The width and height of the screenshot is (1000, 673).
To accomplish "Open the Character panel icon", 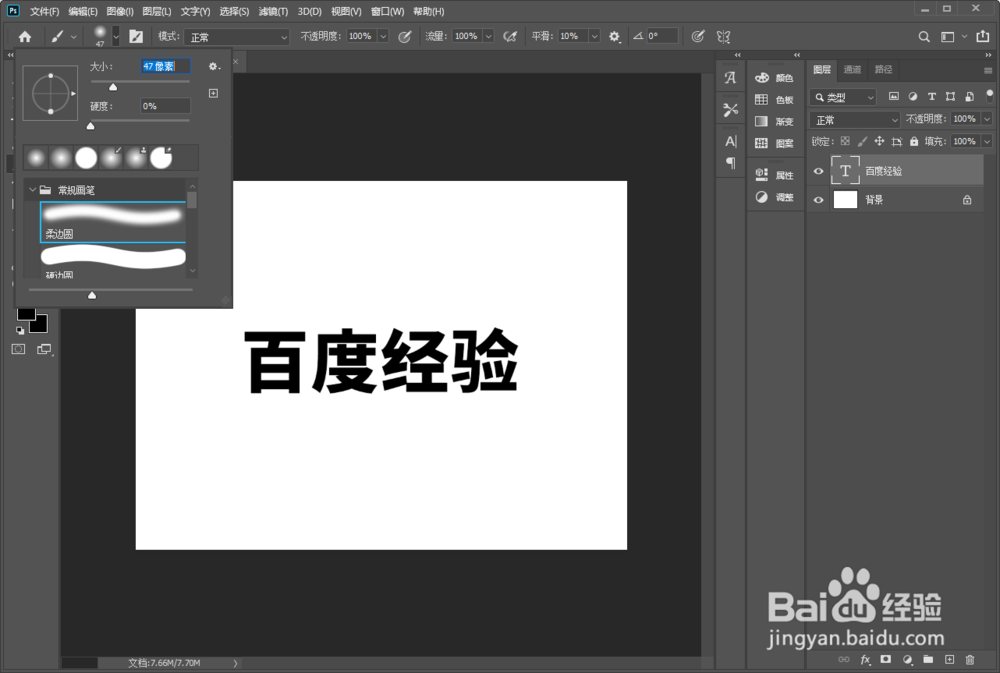I will pos(731,141).
